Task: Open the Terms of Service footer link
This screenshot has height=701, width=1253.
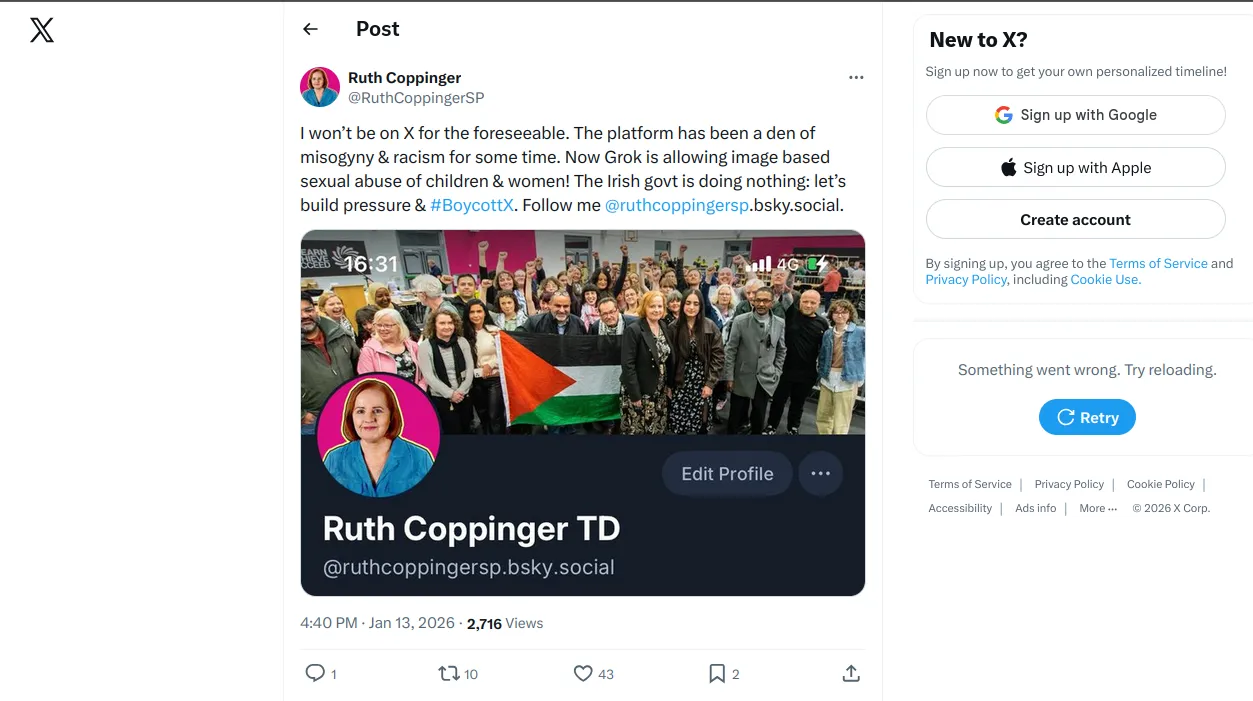Action: click(x=969, y=484)
